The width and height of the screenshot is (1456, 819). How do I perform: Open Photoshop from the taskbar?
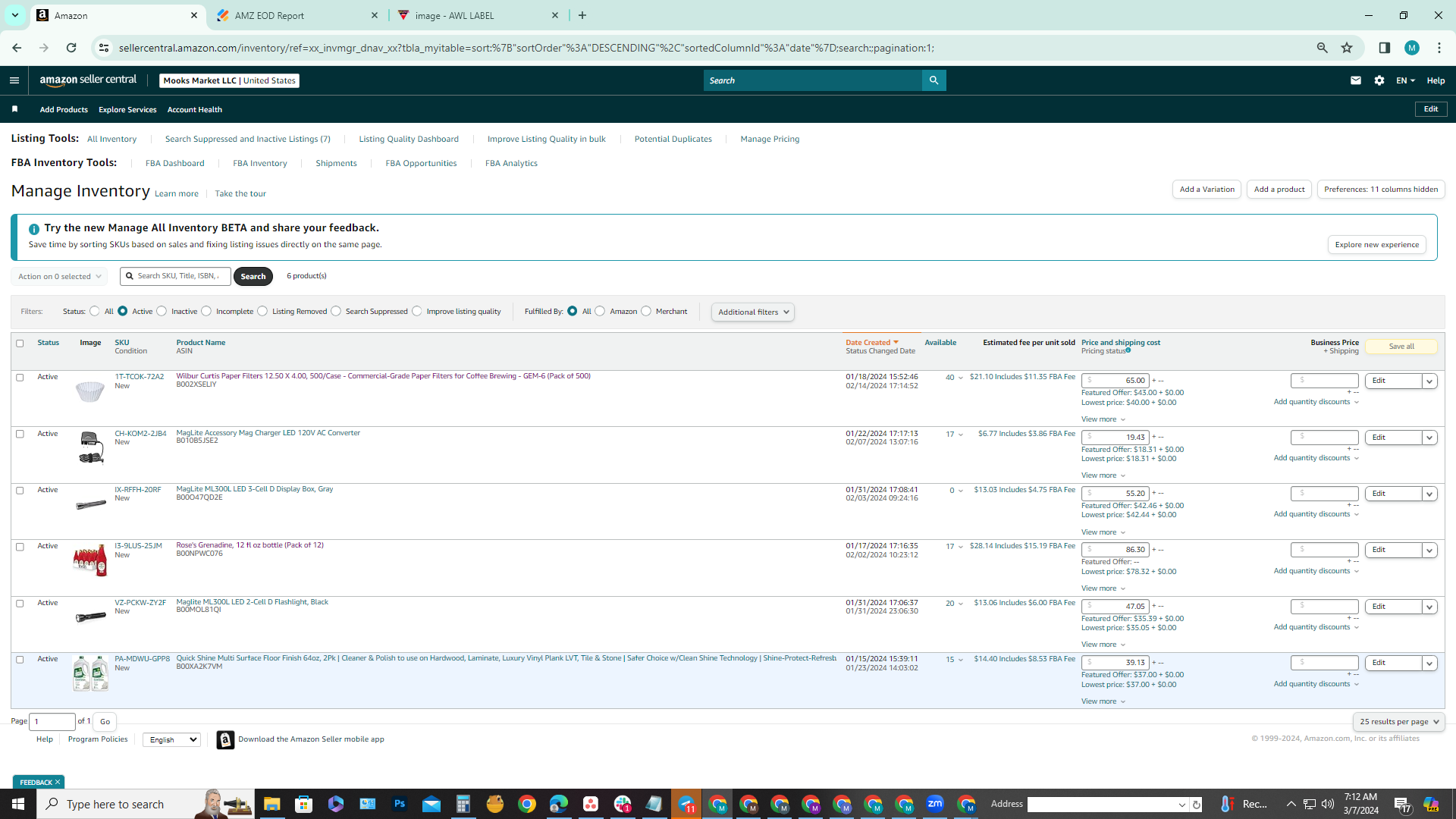400,804
